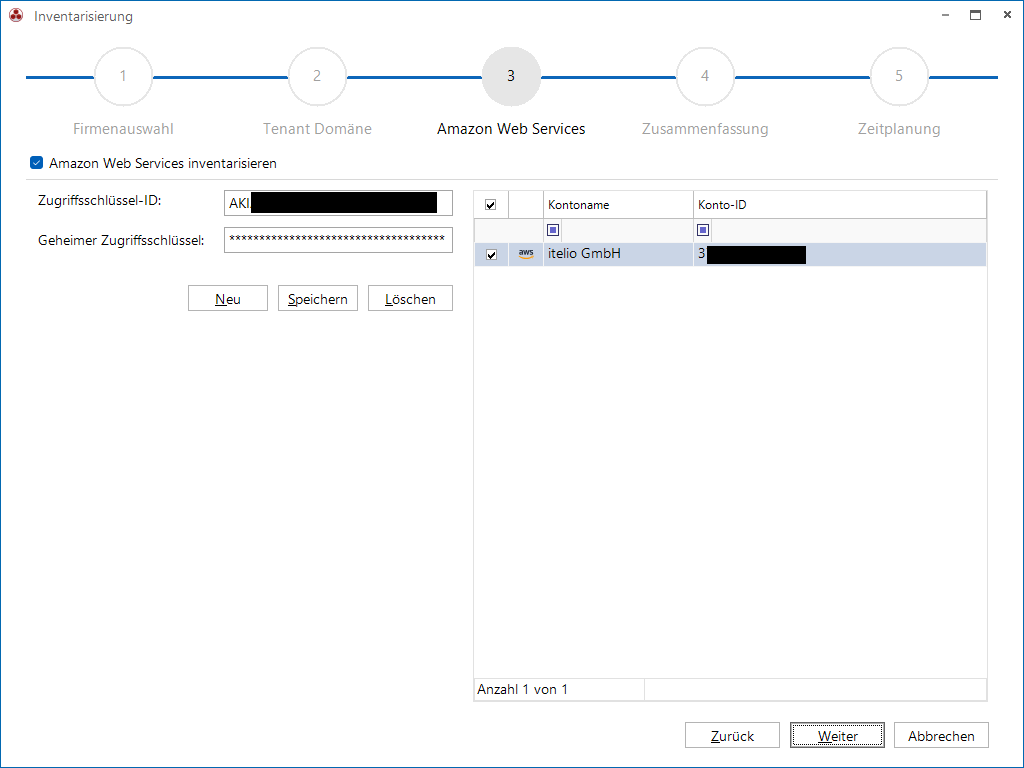
Task: Sort by the Kontoname column header
Action: click(618, 205)
